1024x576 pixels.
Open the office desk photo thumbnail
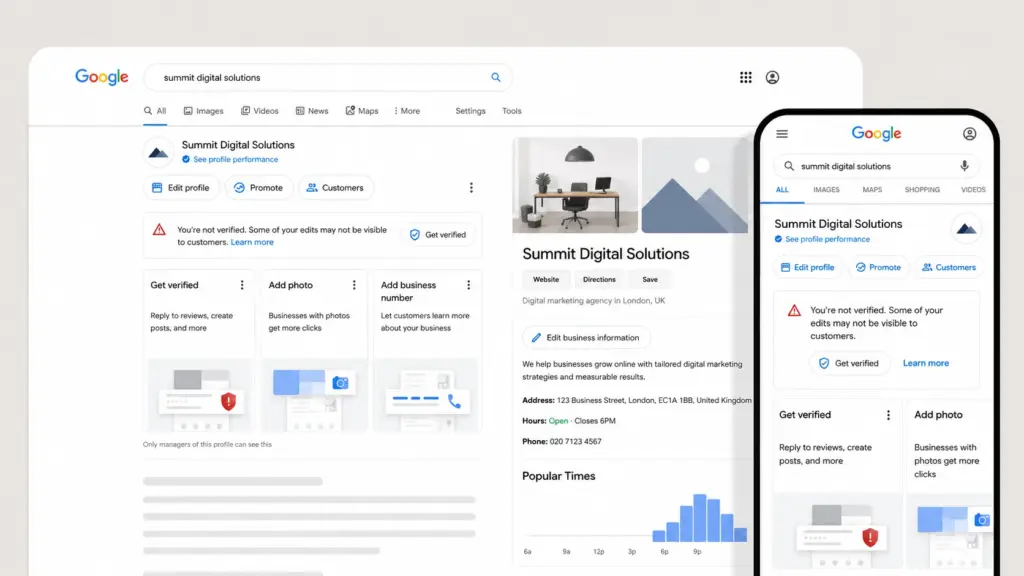575,185
